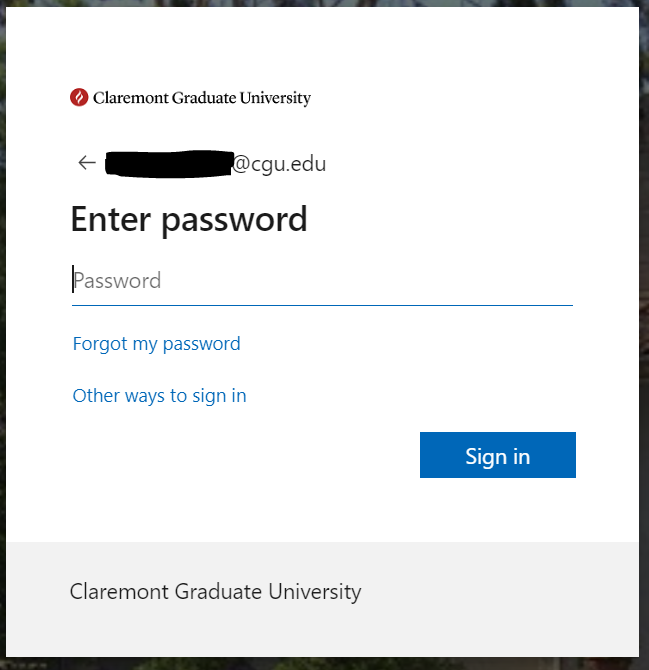This screenshot has height=670, width=649.
Task: Click the word Password placeholder text
Action: 117,281
